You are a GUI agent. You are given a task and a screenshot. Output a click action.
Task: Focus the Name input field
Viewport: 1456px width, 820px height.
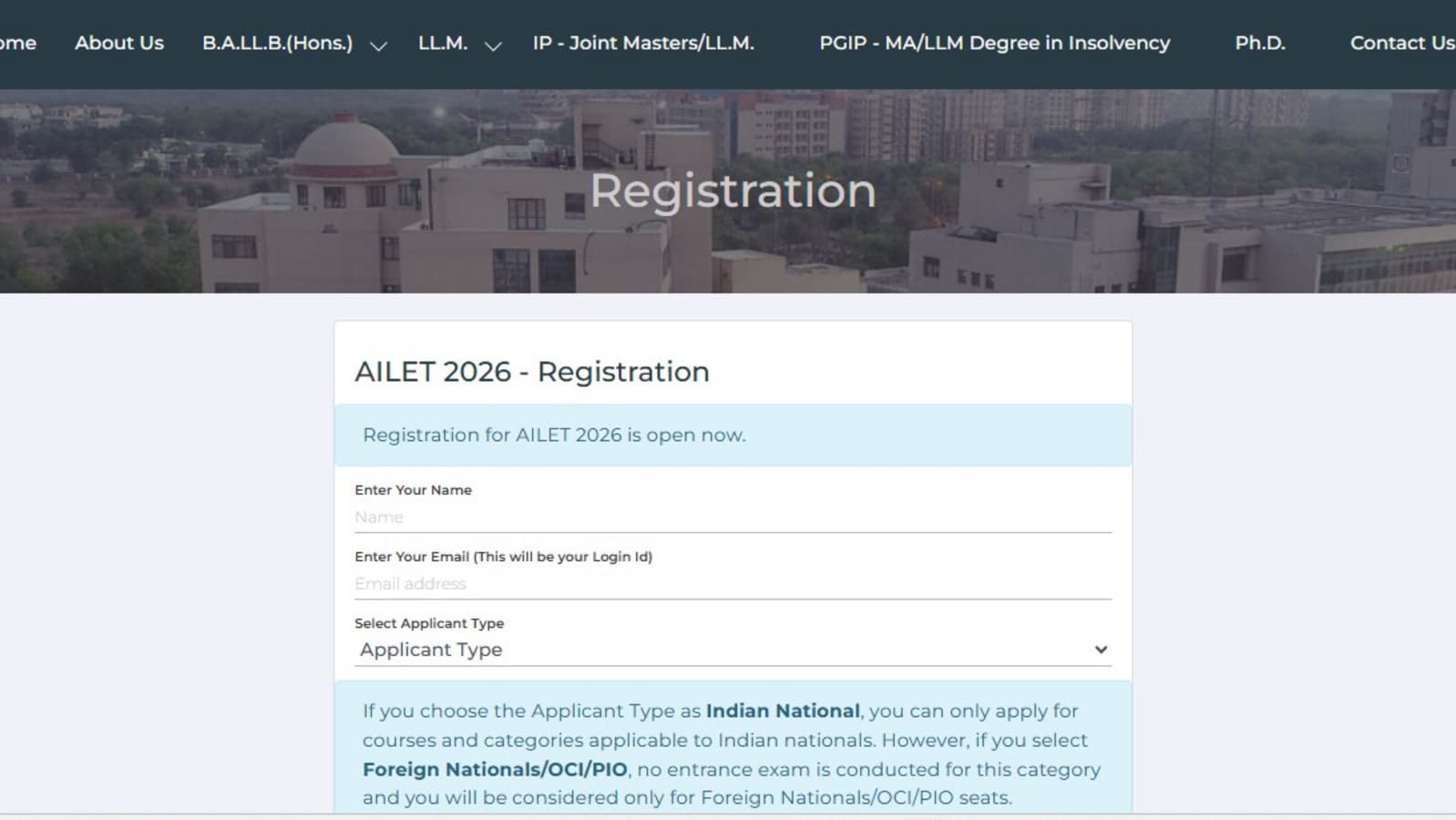click(x=733, y=518)
